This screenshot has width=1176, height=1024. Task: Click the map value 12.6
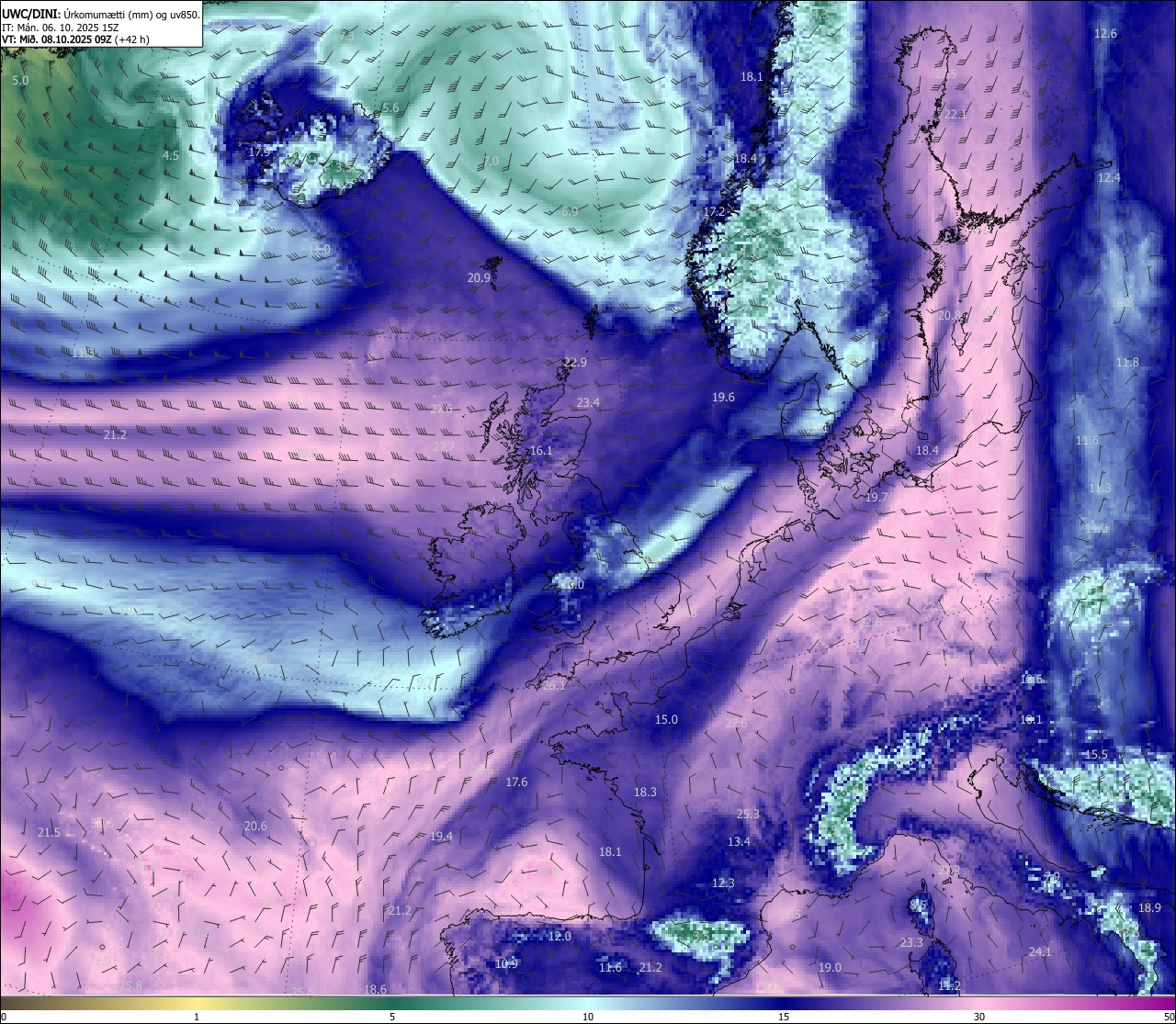click(1105, 34)
